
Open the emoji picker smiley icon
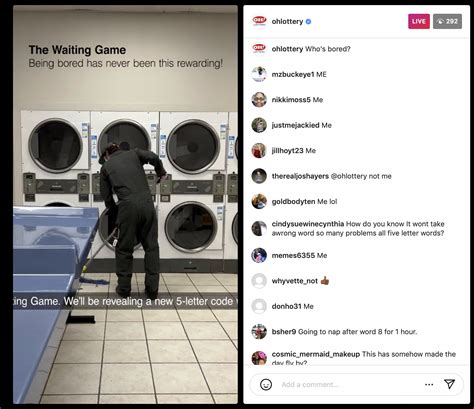[x=266, y=384]
